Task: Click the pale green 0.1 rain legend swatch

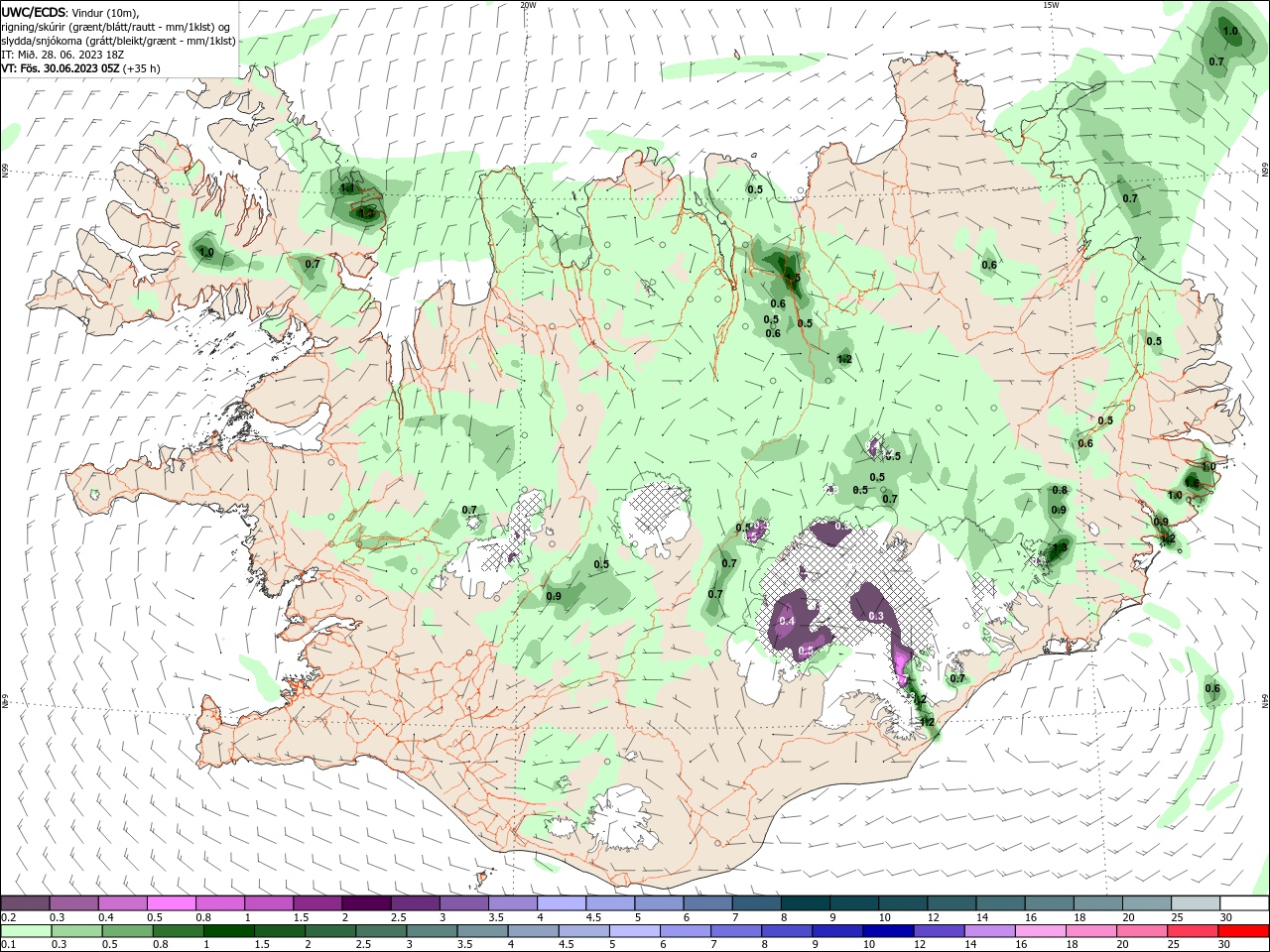Action: coord(26,931)
